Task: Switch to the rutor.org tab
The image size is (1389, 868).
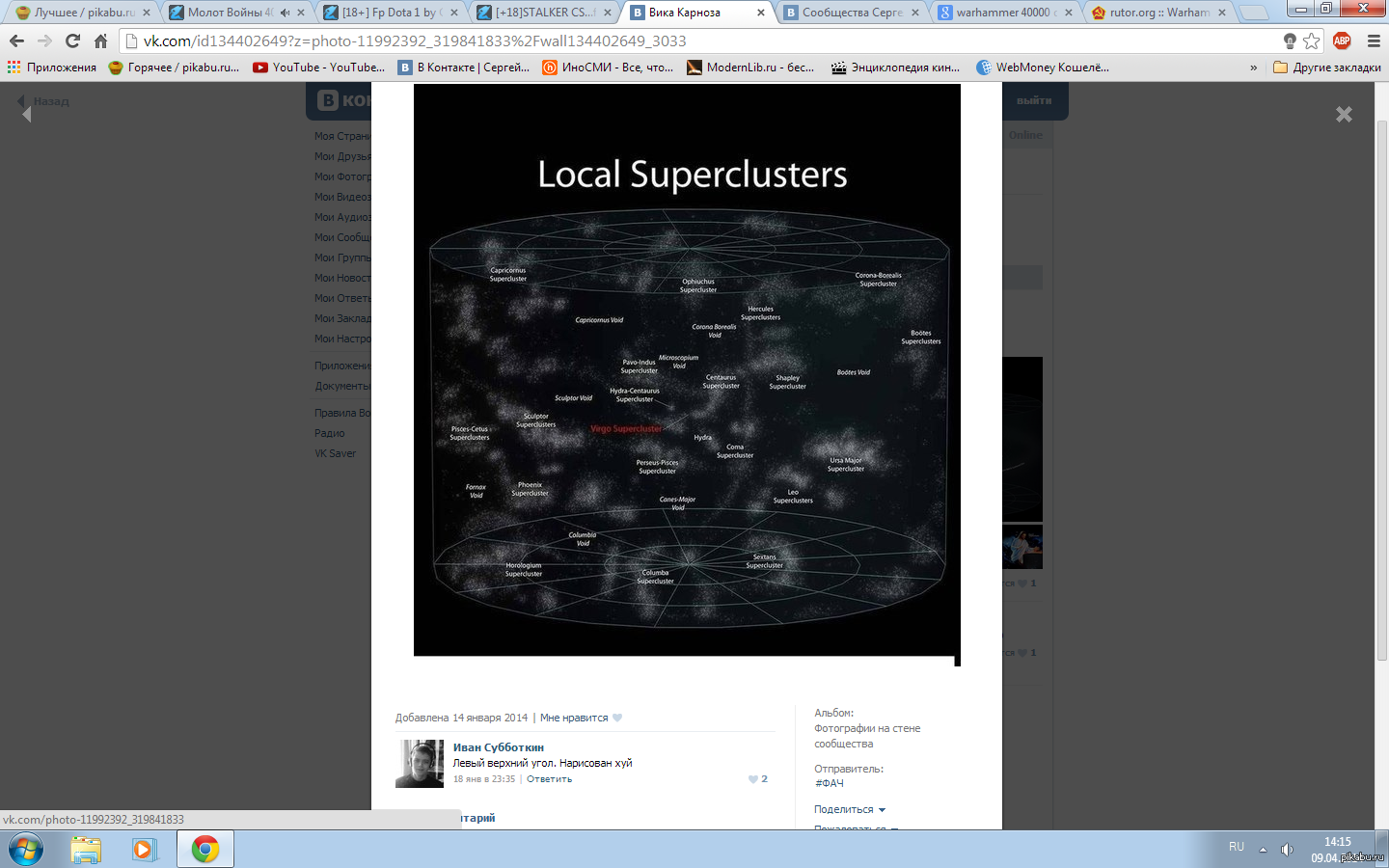Action: (x=1157, y=13)
